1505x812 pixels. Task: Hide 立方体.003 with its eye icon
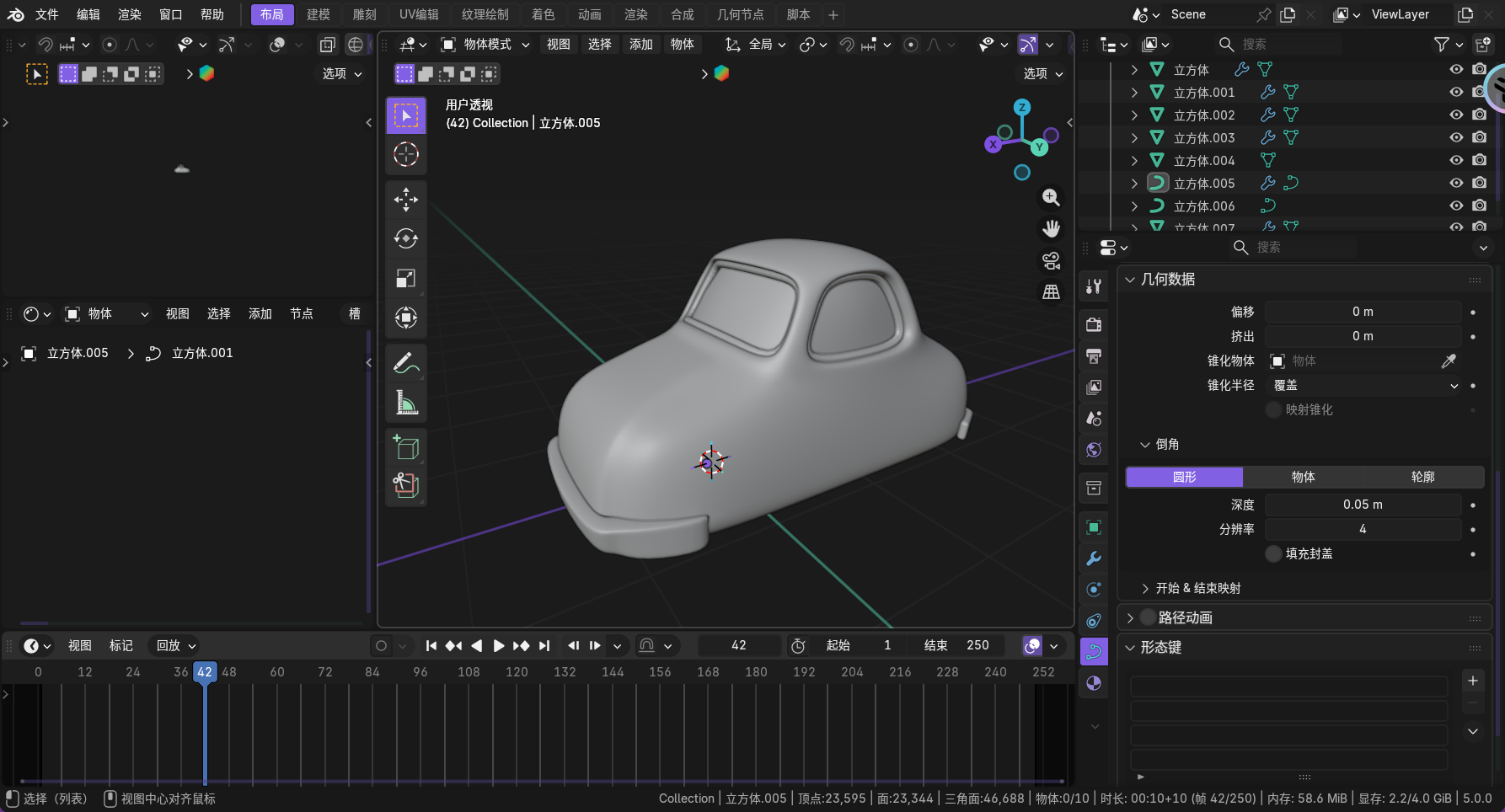point(1455,137)
